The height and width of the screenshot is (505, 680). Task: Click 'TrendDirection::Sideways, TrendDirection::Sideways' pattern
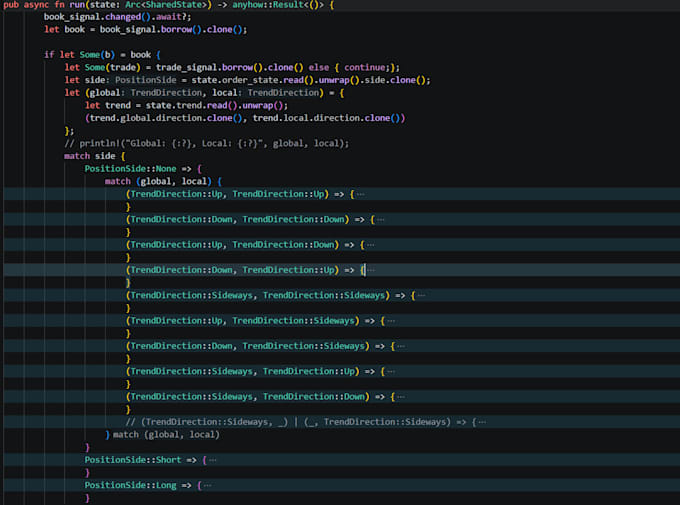[258, 296]
